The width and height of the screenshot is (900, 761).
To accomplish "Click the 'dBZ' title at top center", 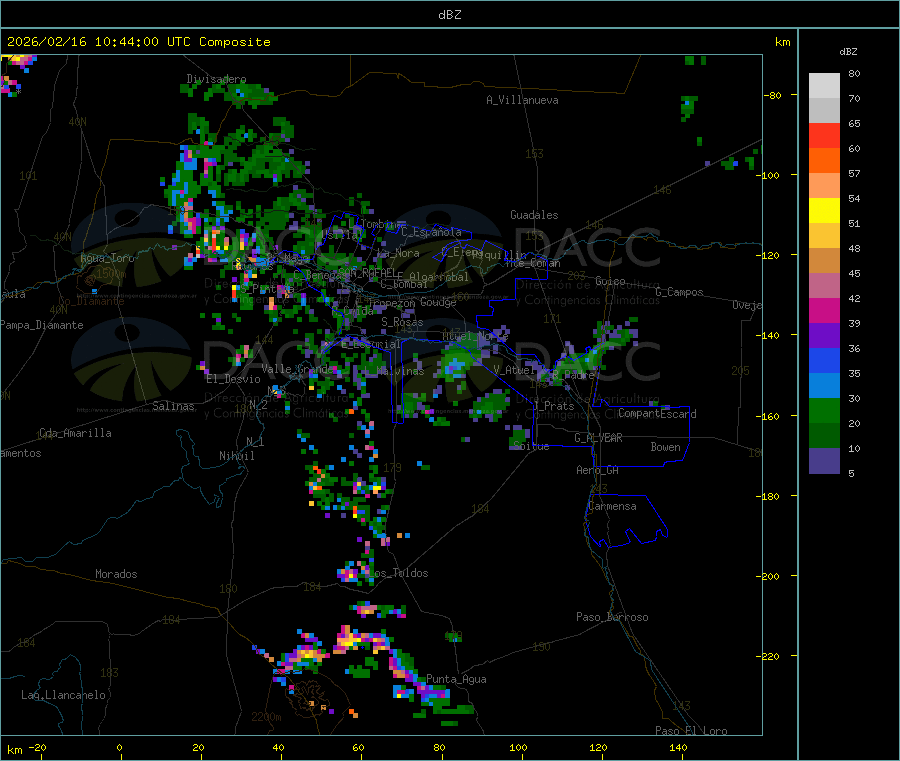I will [x=449, y=15].
